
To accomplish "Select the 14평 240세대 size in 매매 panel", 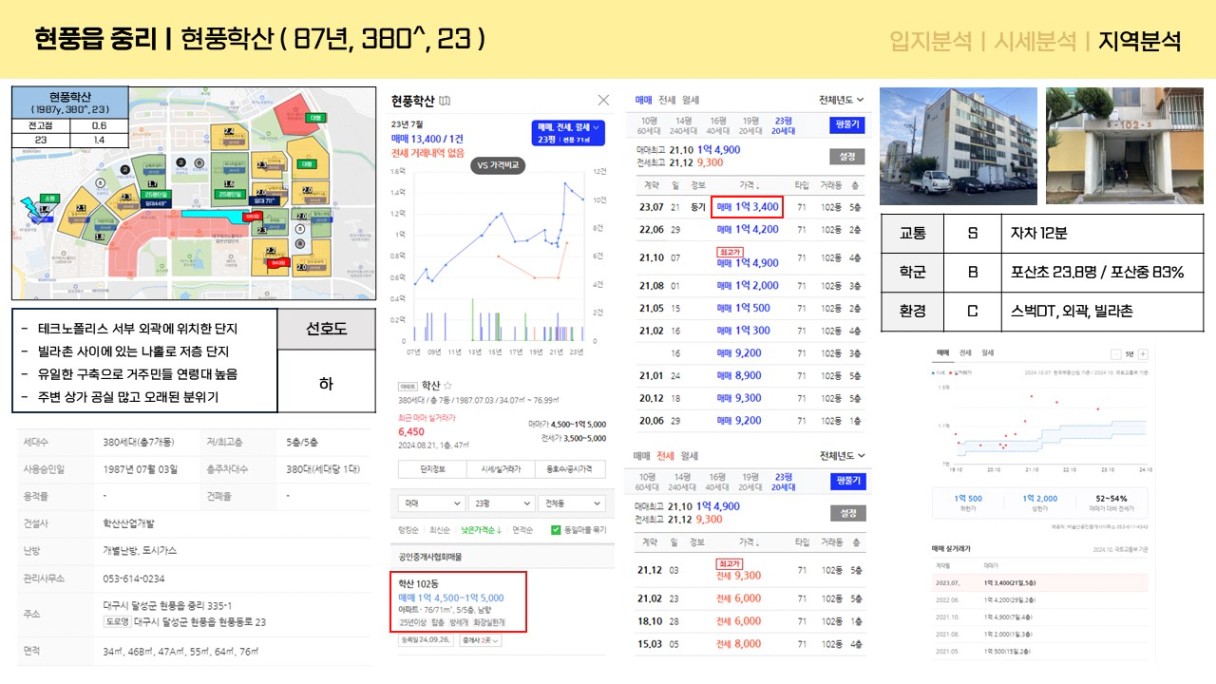I will (x=683, y=125).
